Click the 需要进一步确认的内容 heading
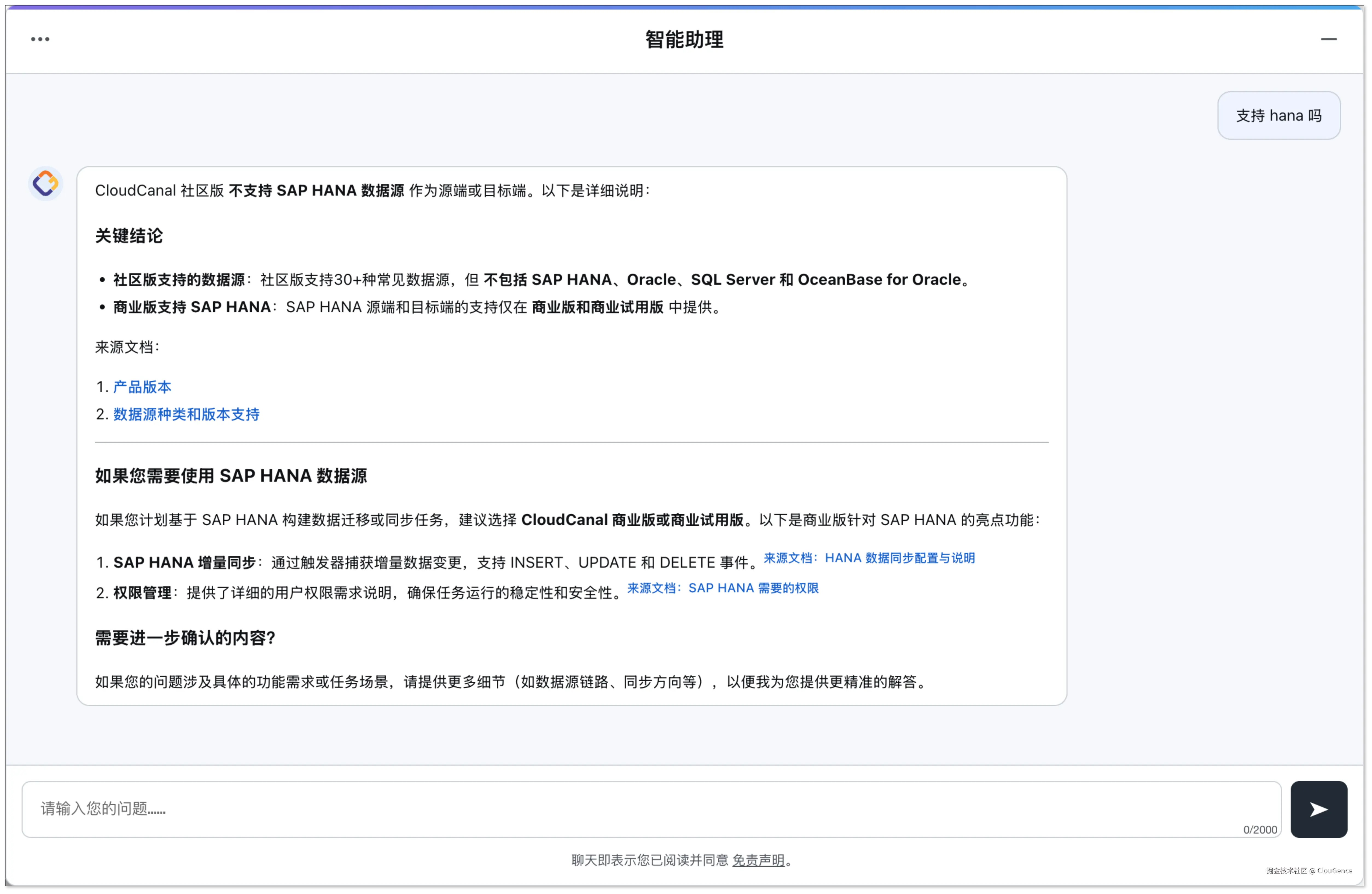 (185, 638)
